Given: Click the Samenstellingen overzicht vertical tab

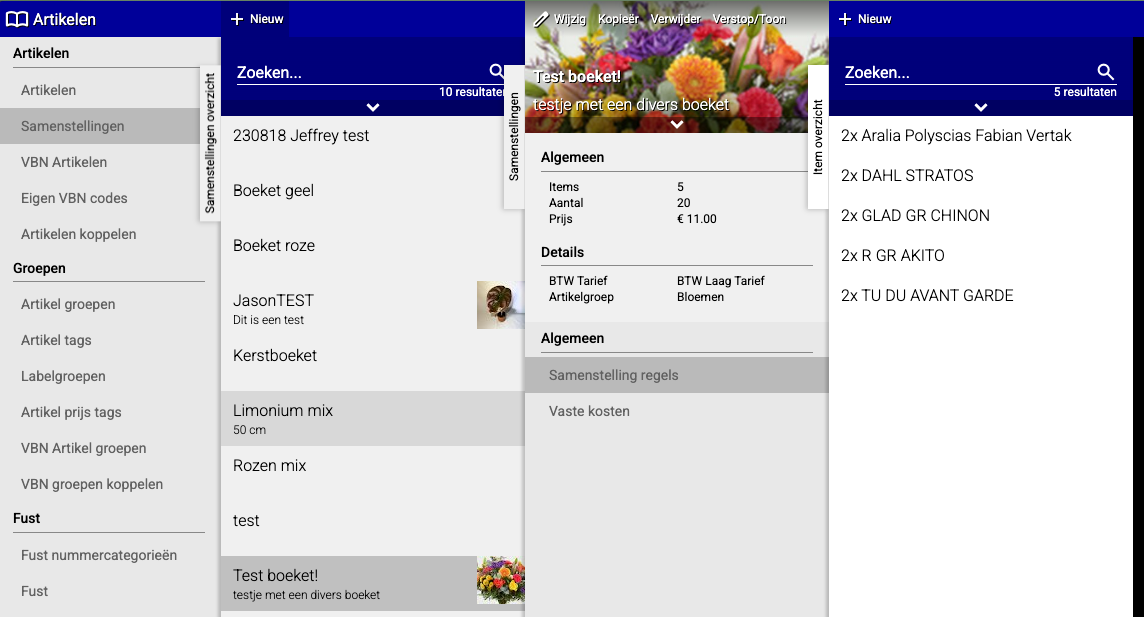Looking at the screenshot, I should coord(210,143).
